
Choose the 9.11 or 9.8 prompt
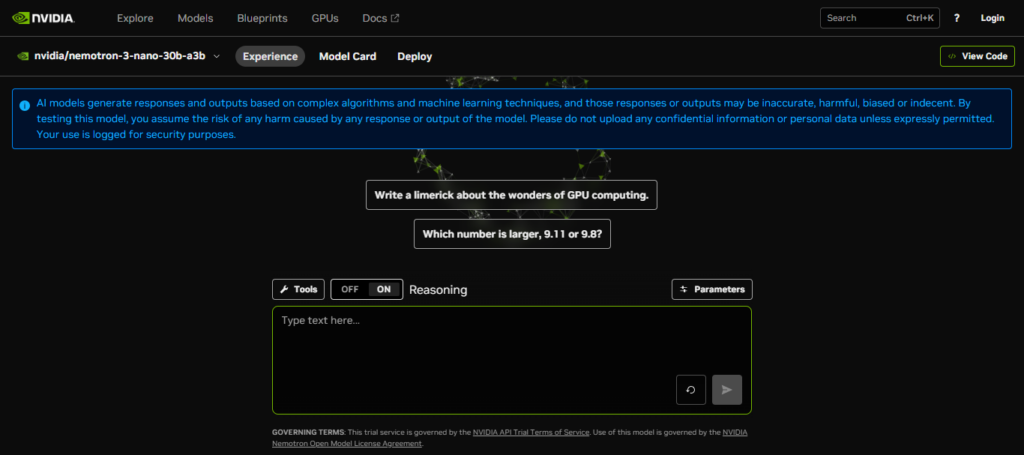512,234
